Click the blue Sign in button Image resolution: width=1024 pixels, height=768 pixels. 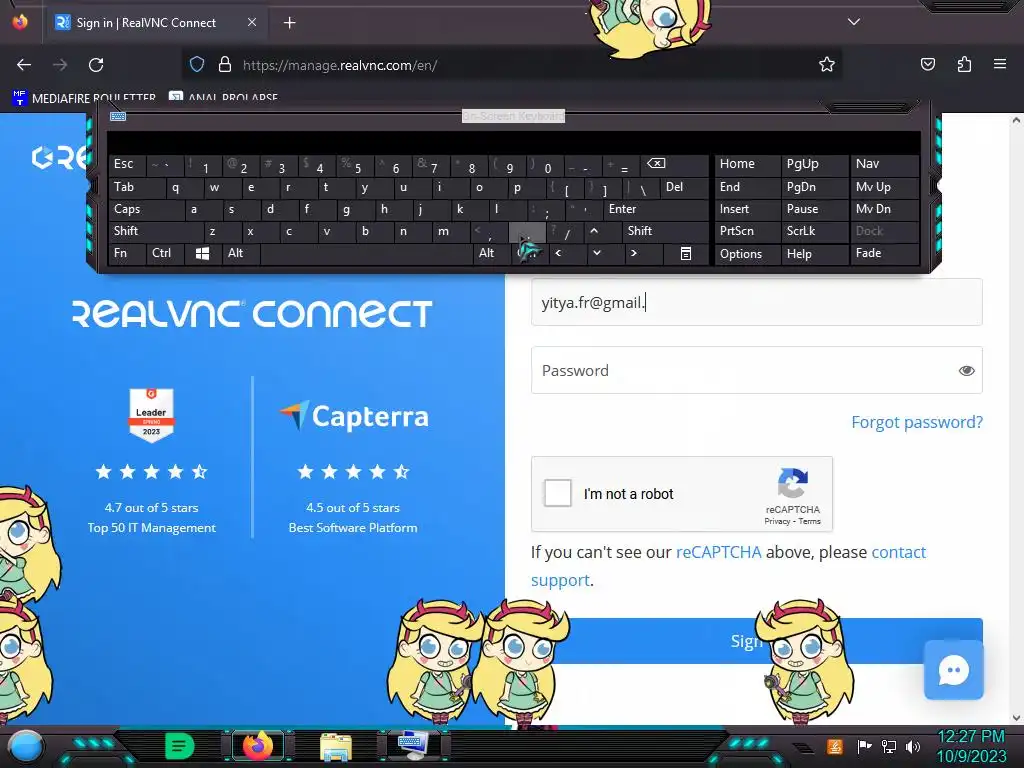756,641
